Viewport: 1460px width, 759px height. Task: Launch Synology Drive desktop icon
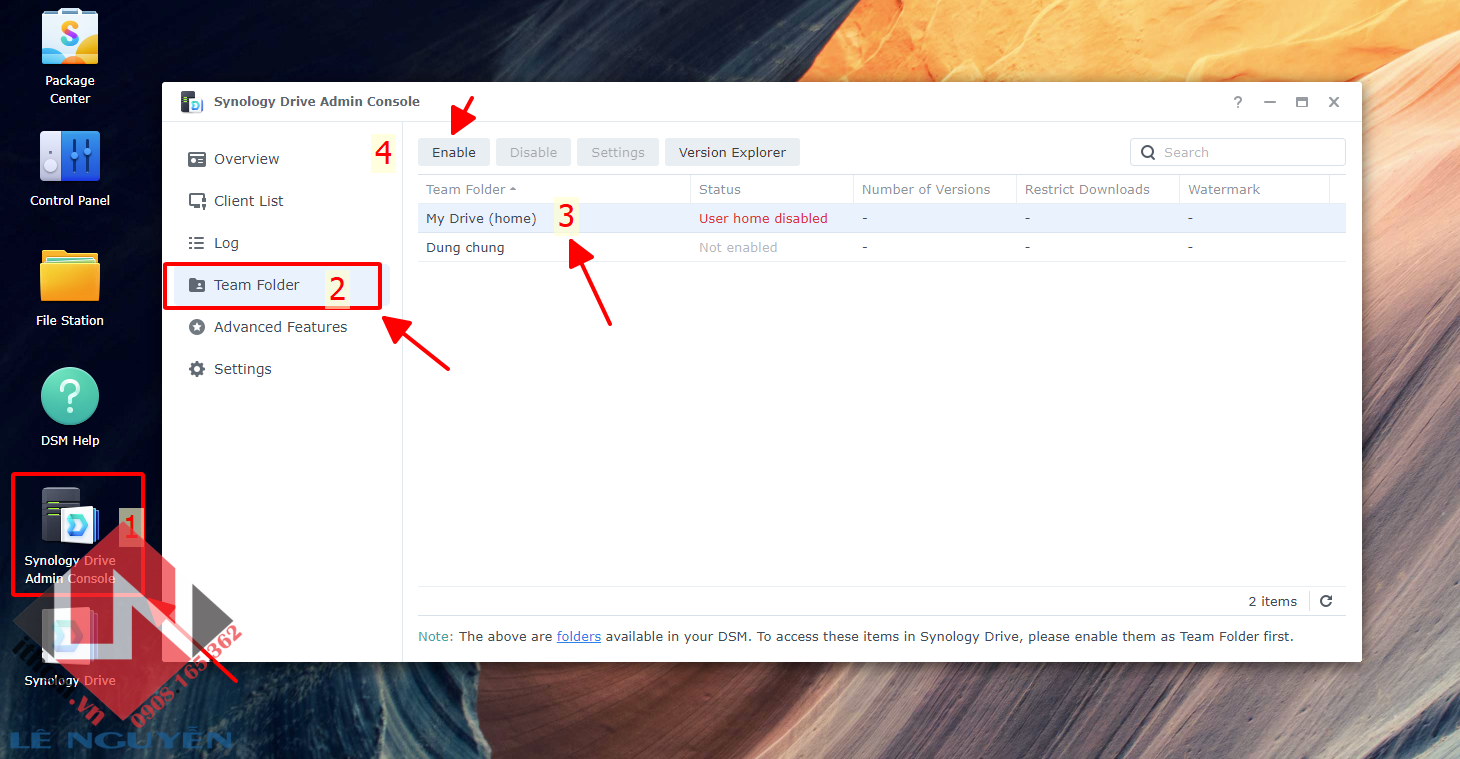(70, 636)
